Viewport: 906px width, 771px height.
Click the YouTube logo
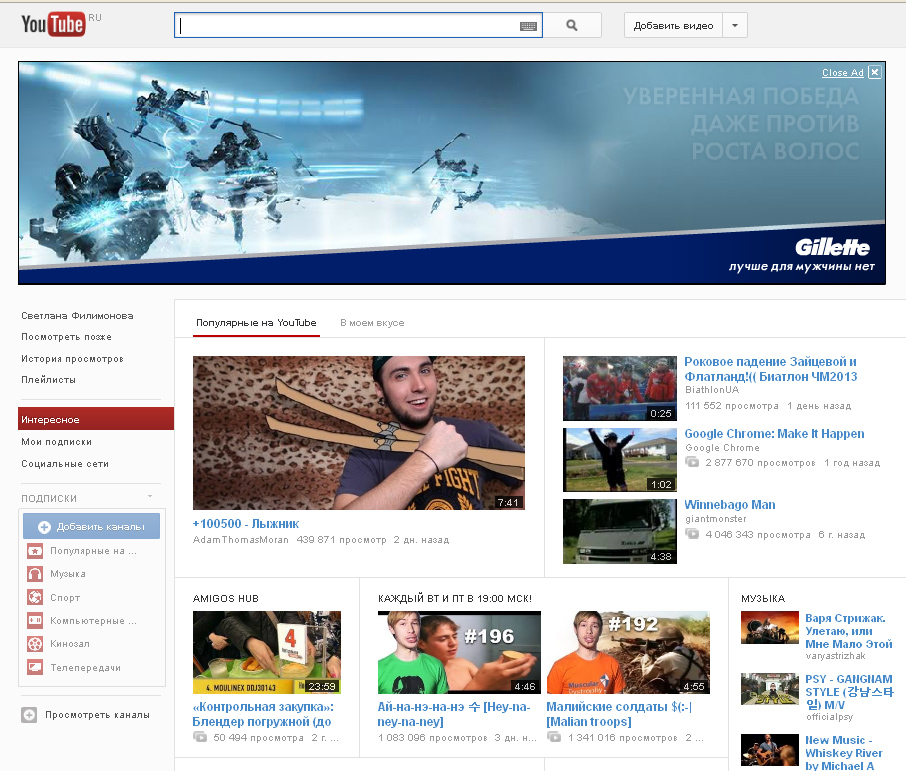point(54,25)
